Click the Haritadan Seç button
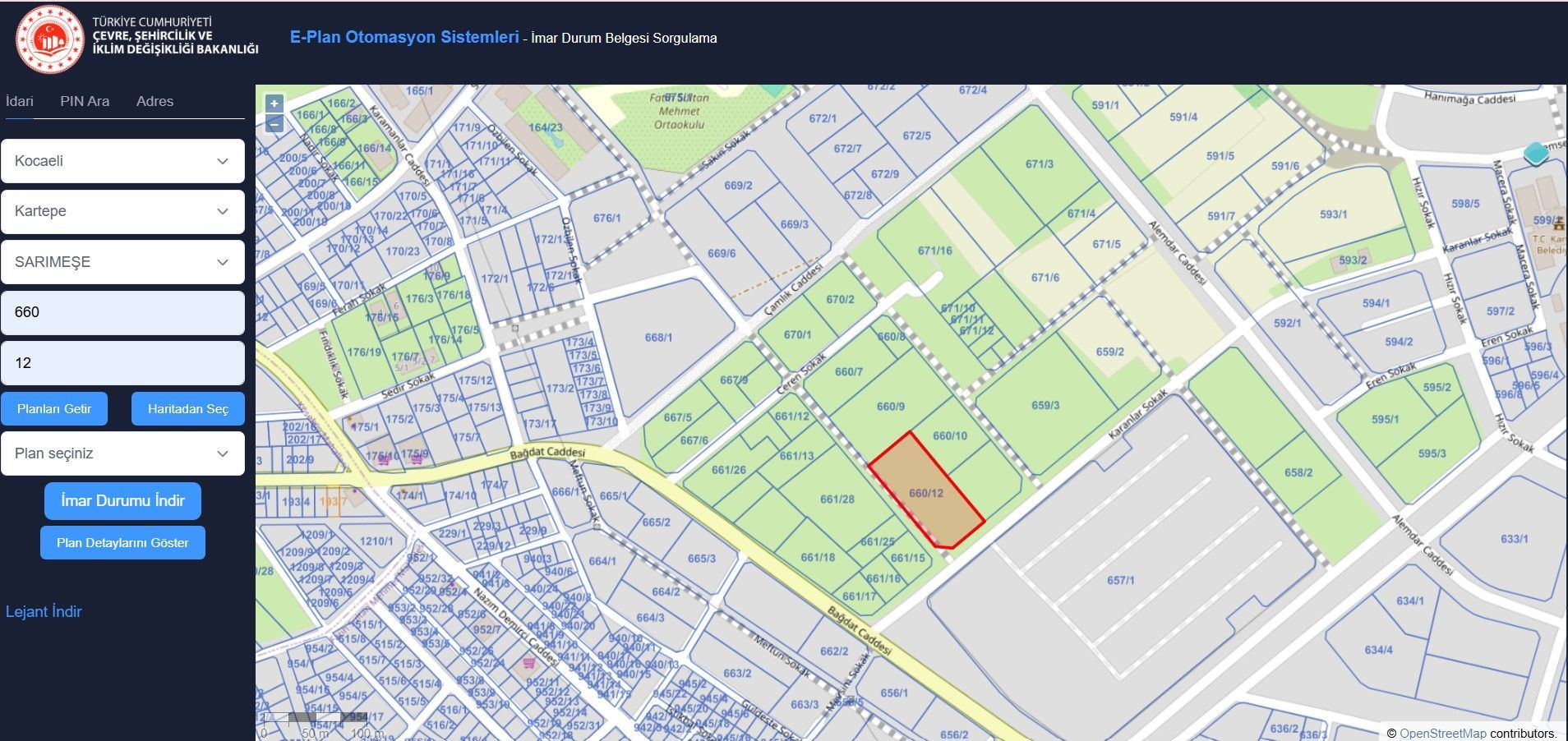The image size is (1568, 741). click(187, 409)
